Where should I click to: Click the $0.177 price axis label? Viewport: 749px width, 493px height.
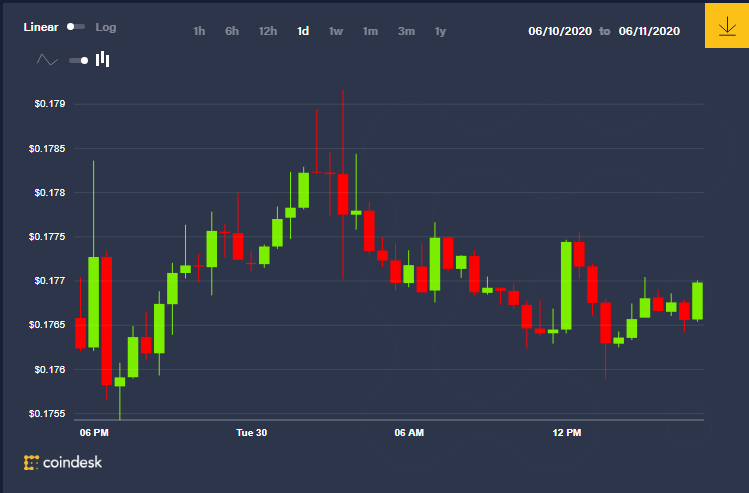50,280
